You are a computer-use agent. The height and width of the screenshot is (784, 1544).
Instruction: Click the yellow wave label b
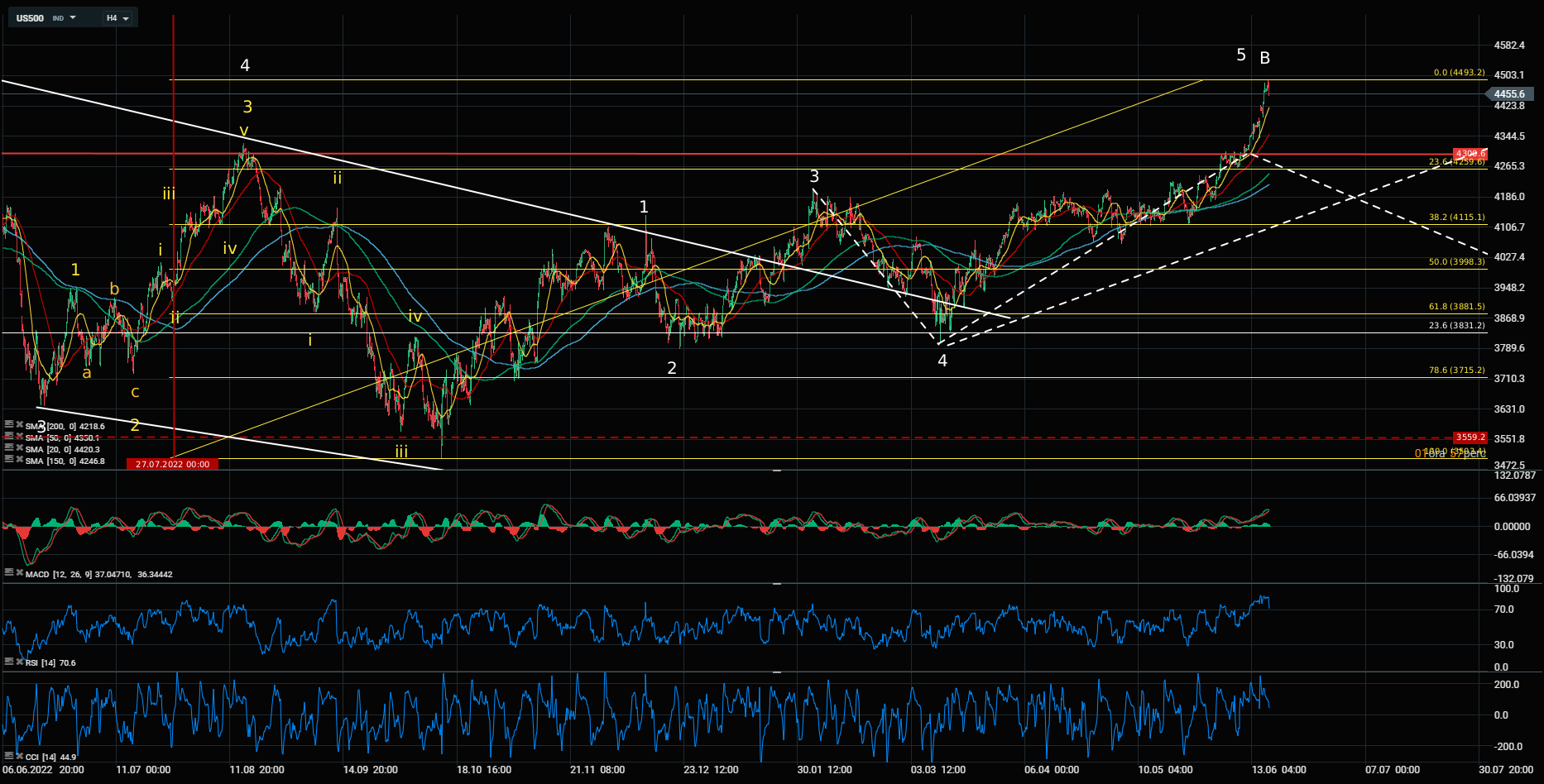tap(114, 289)
